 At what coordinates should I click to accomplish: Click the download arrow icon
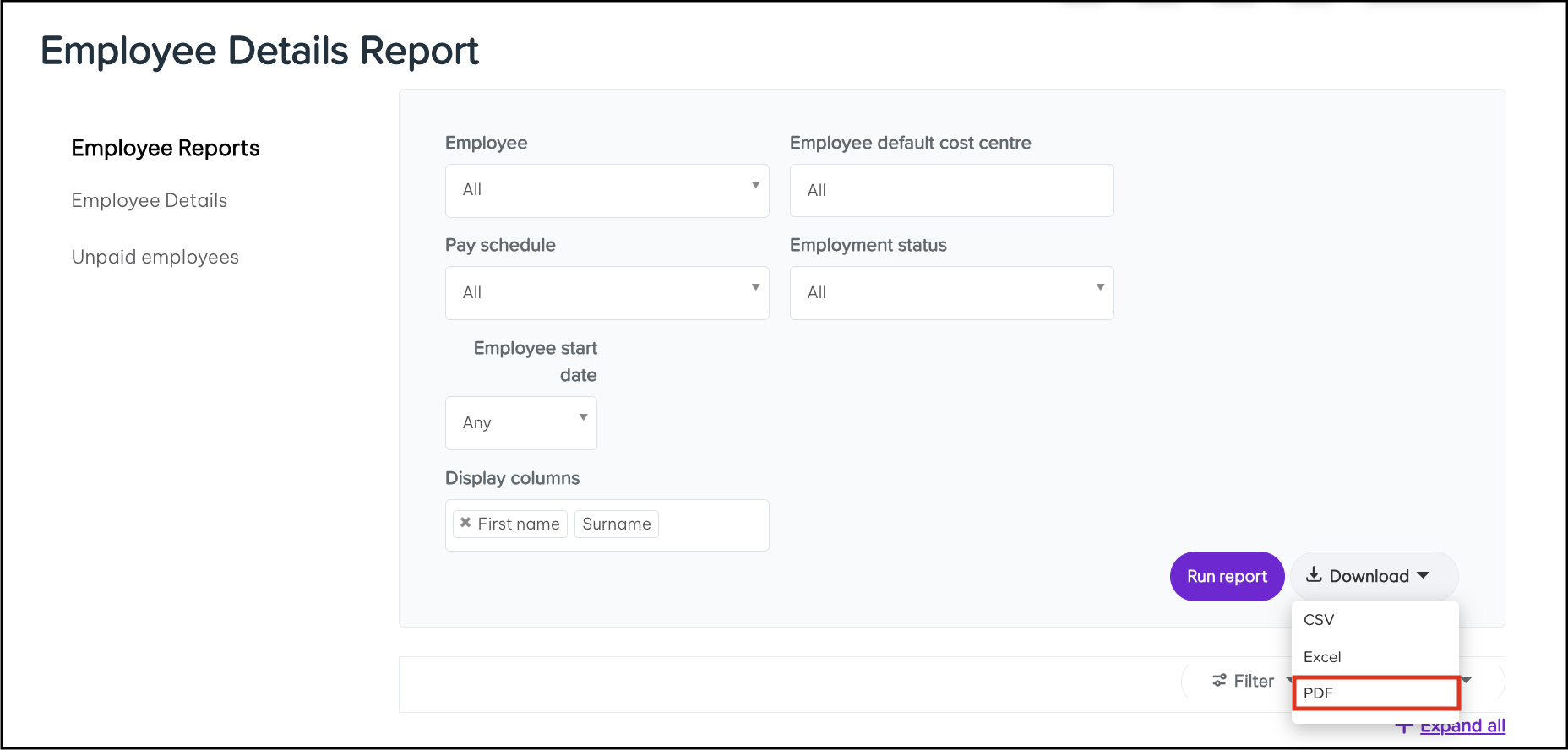click(x=1314, y=575)
